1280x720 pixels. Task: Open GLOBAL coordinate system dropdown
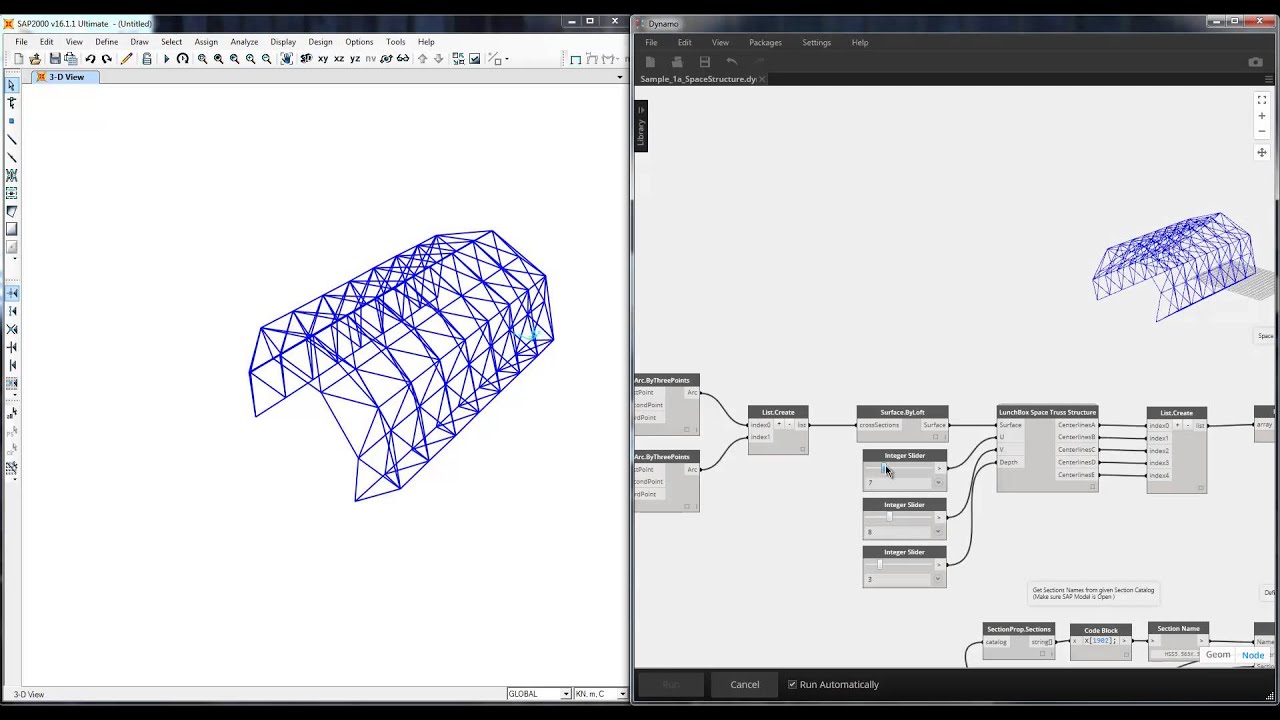click(566, 694)
